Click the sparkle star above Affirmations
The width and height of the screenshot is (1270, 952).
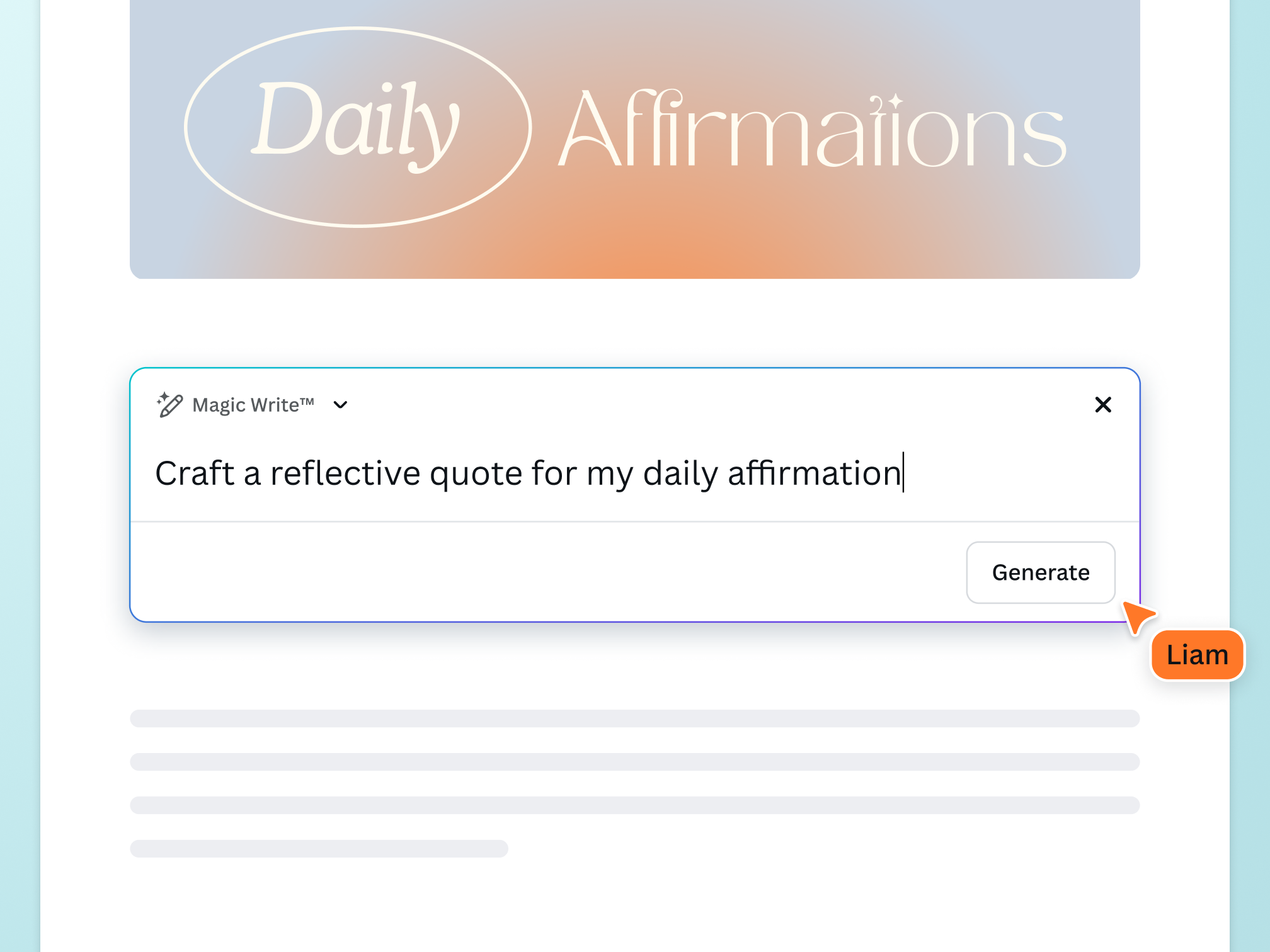[895, 101]
